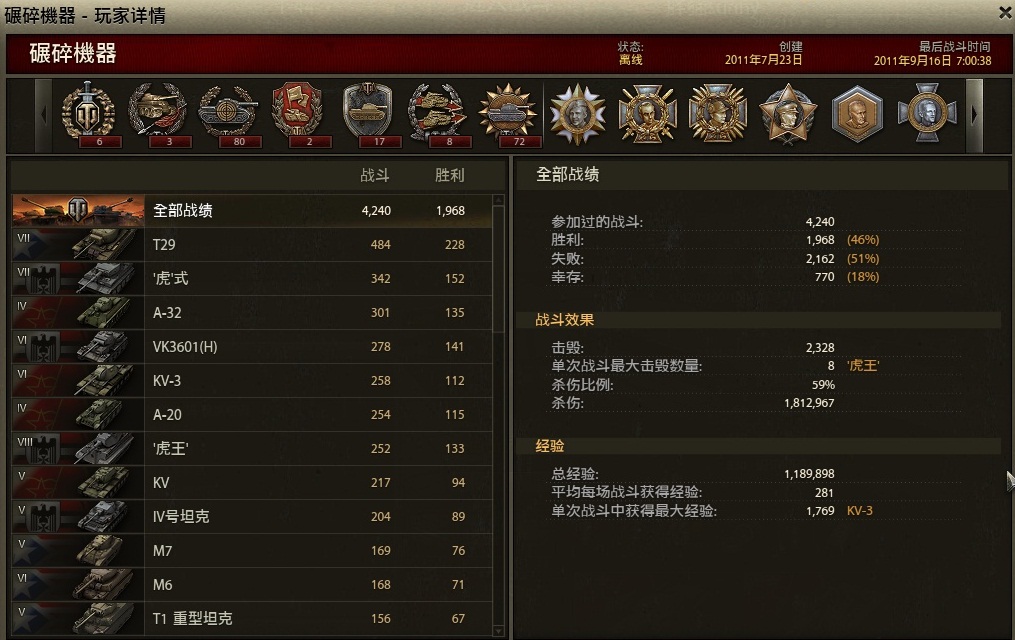
Task: Click the tank wreath medal showing 3
Action: (x=159, y=115)
